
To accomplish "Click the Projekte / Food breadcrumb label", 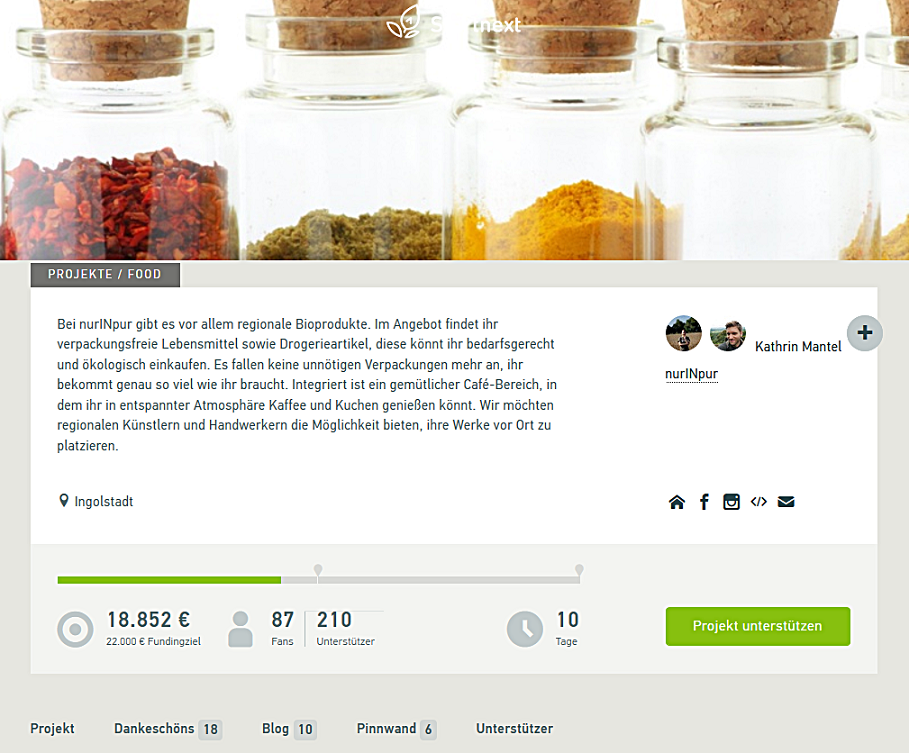I will coord(105,274).
